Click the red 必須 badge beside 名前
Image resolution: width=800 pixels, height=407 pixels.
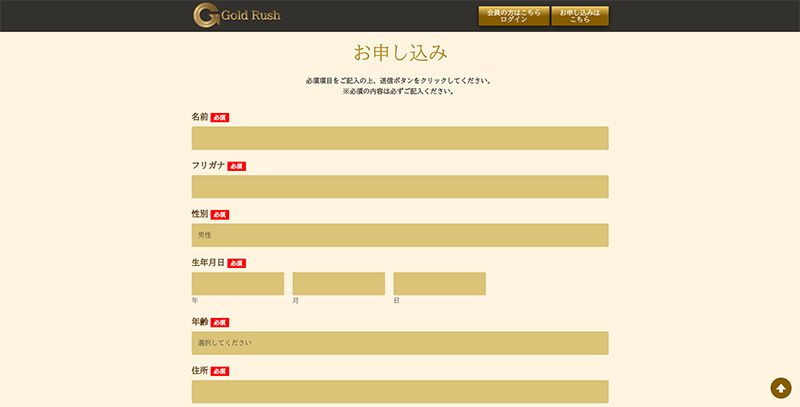pyautogui.click(x=220, y=117)
